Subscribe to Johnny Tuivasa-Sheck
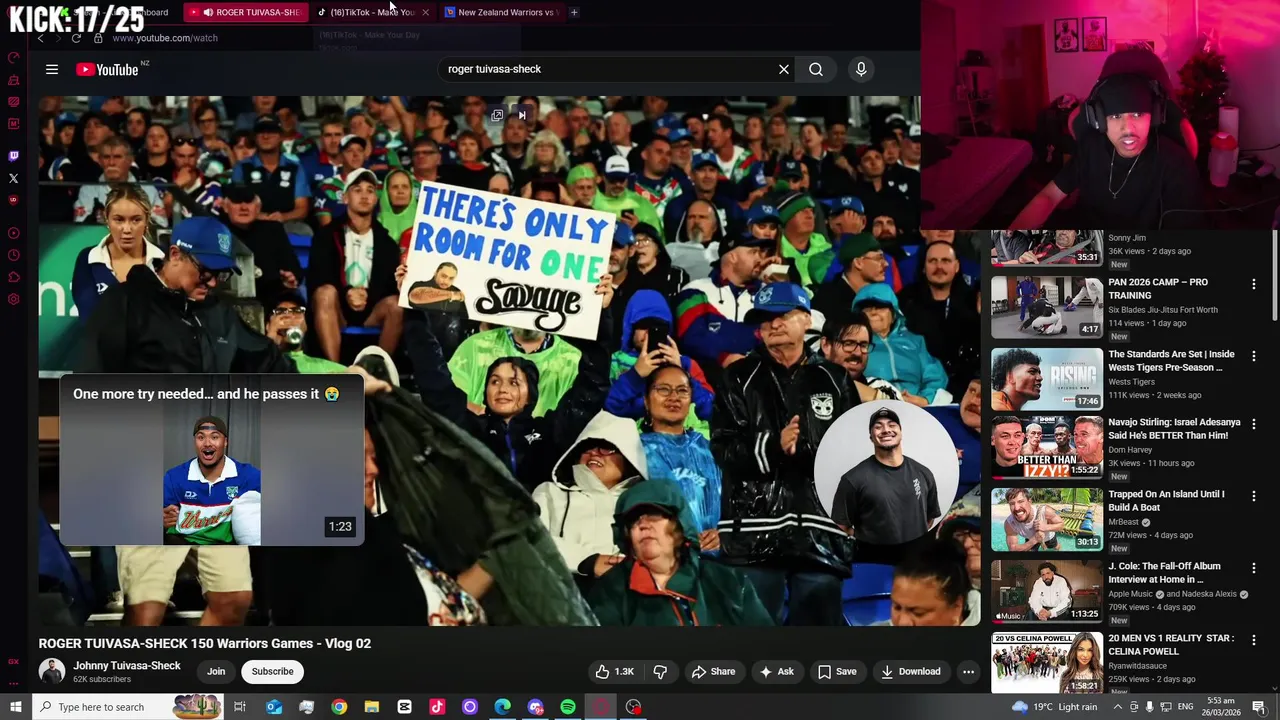The image size is (1280, 720). tap(272, 672)
